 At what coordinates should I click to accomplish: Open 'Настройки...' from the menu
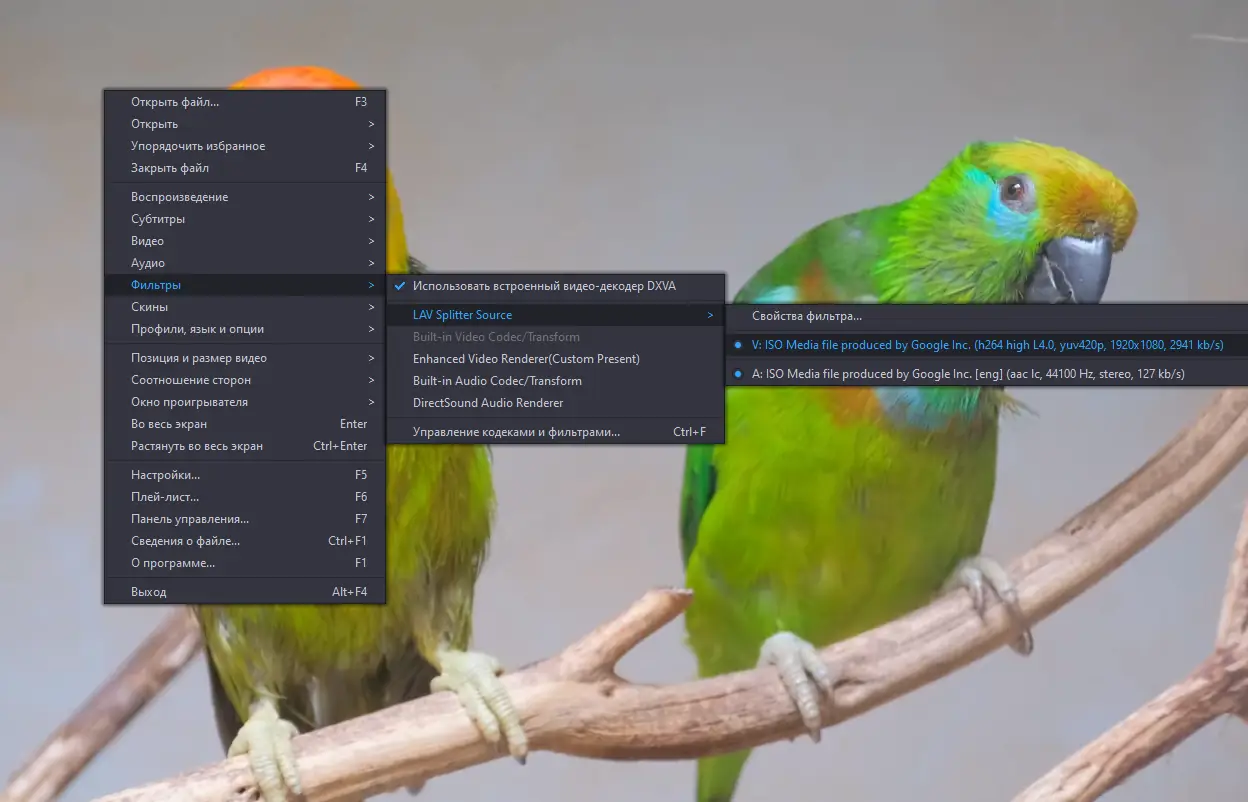(245, 475)
